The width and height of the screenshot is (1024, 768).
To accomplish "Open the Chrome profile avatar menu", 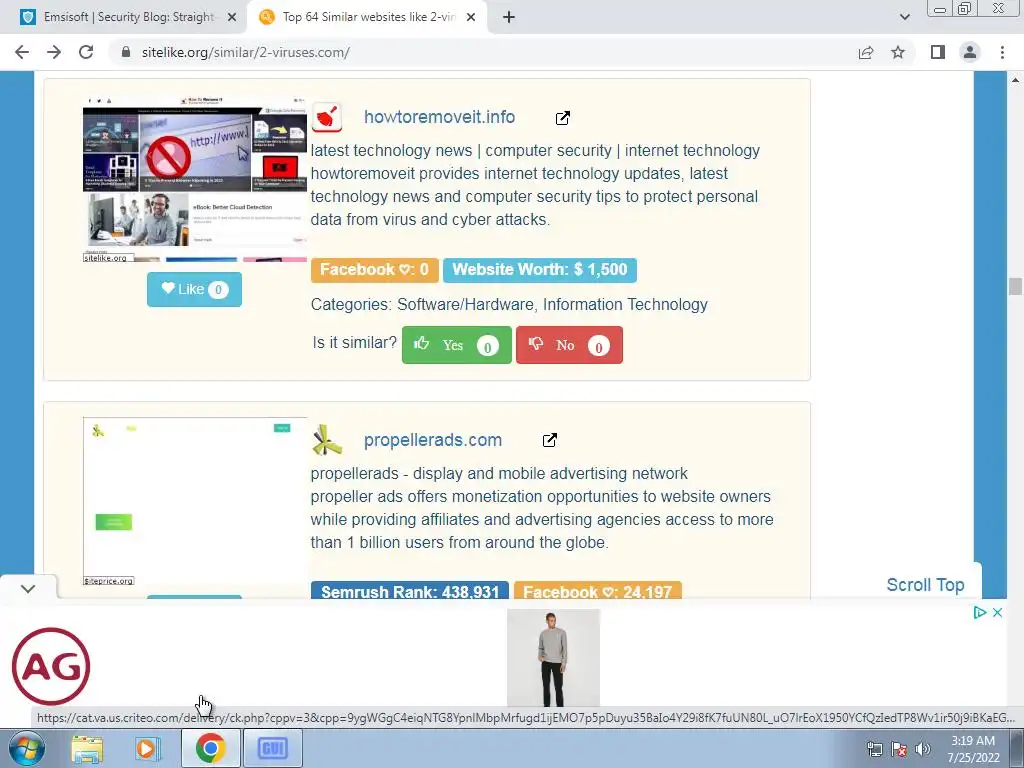I will coord(970,52).
